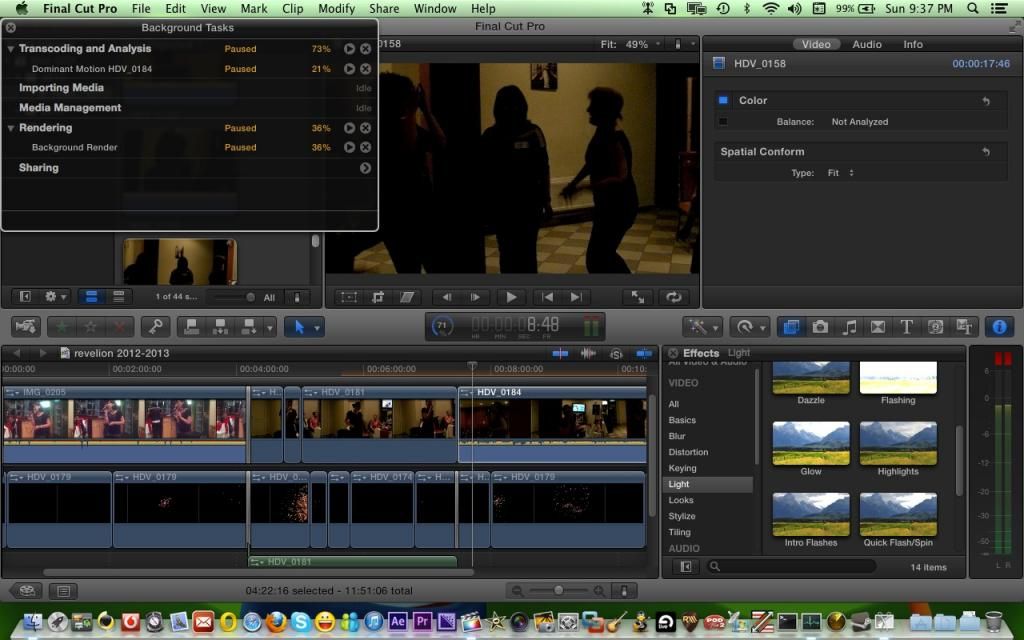Open the Generators Browser icon
This screenshot has height=640, width=1024.
[935, 327]
